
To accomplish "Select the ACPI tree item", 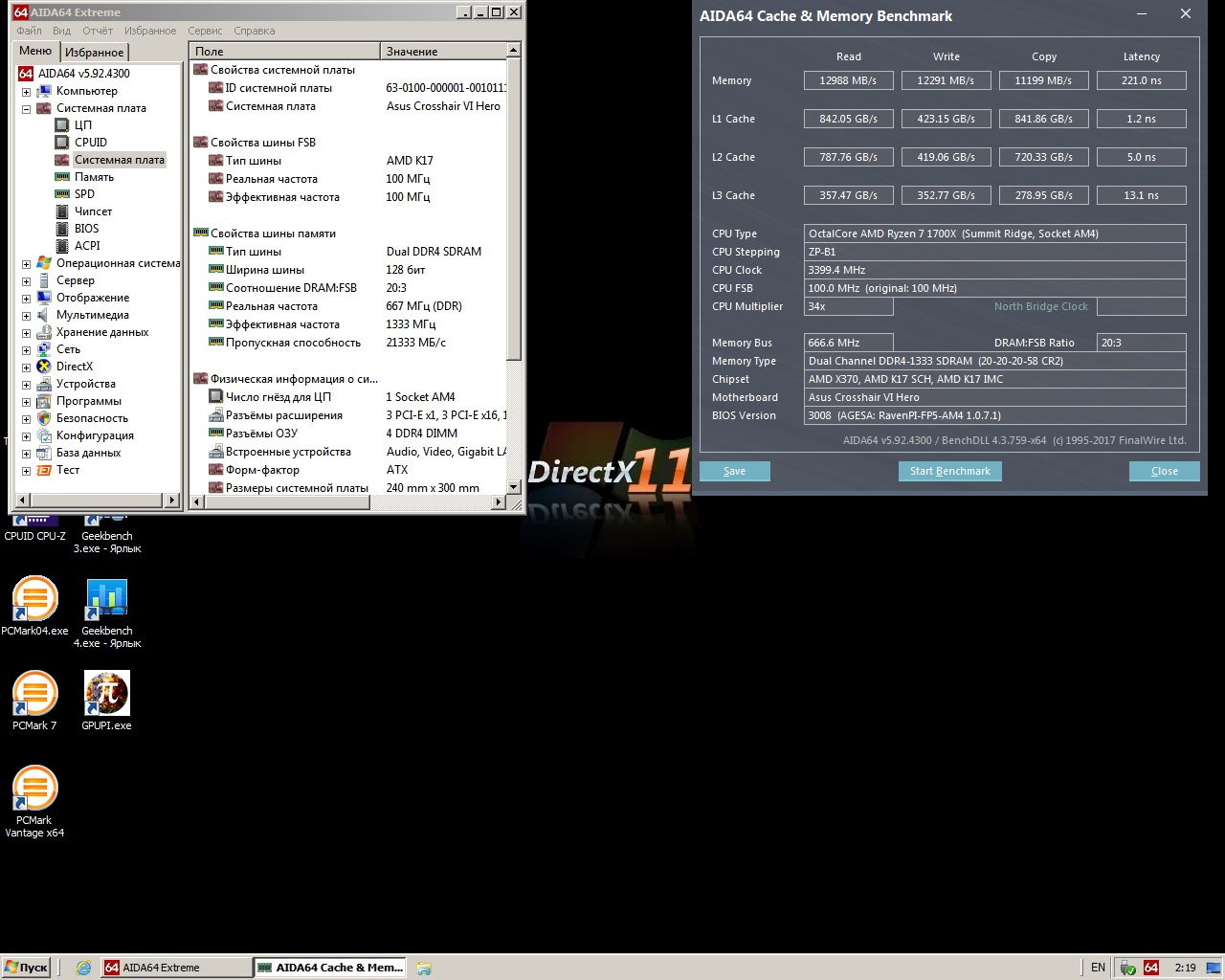I will point(87,246).
